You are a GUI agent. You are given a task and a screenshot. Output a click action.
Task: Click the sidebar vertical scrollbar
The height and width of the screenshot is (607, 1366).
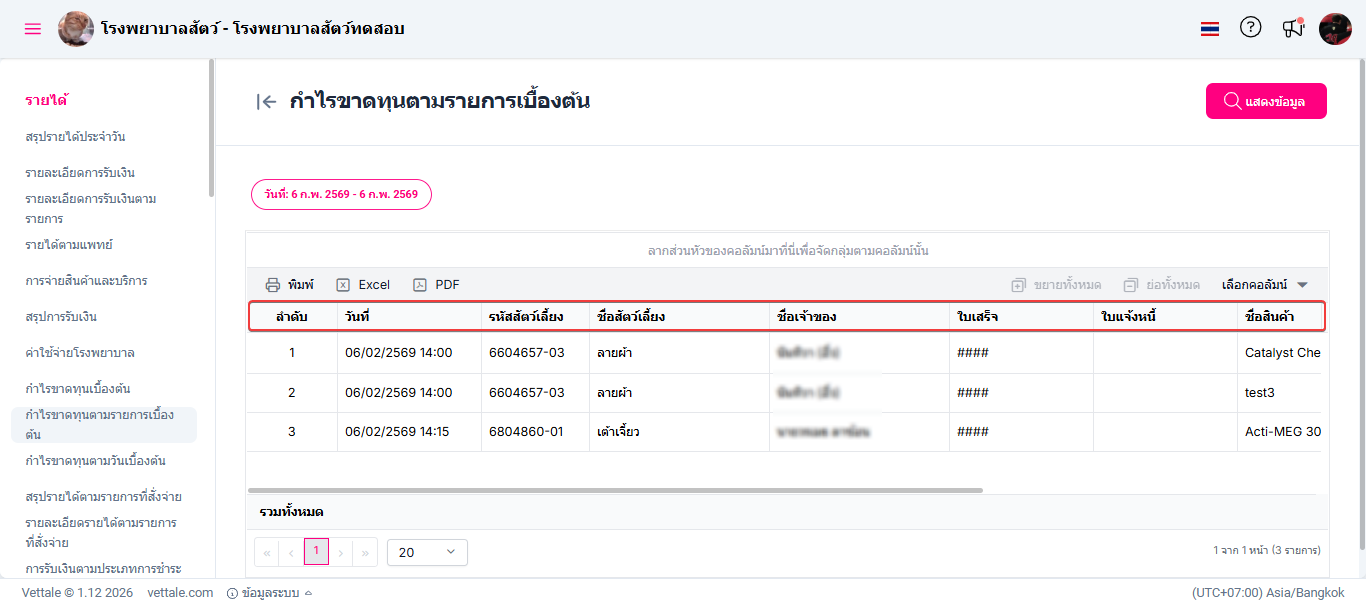point(211,128)
